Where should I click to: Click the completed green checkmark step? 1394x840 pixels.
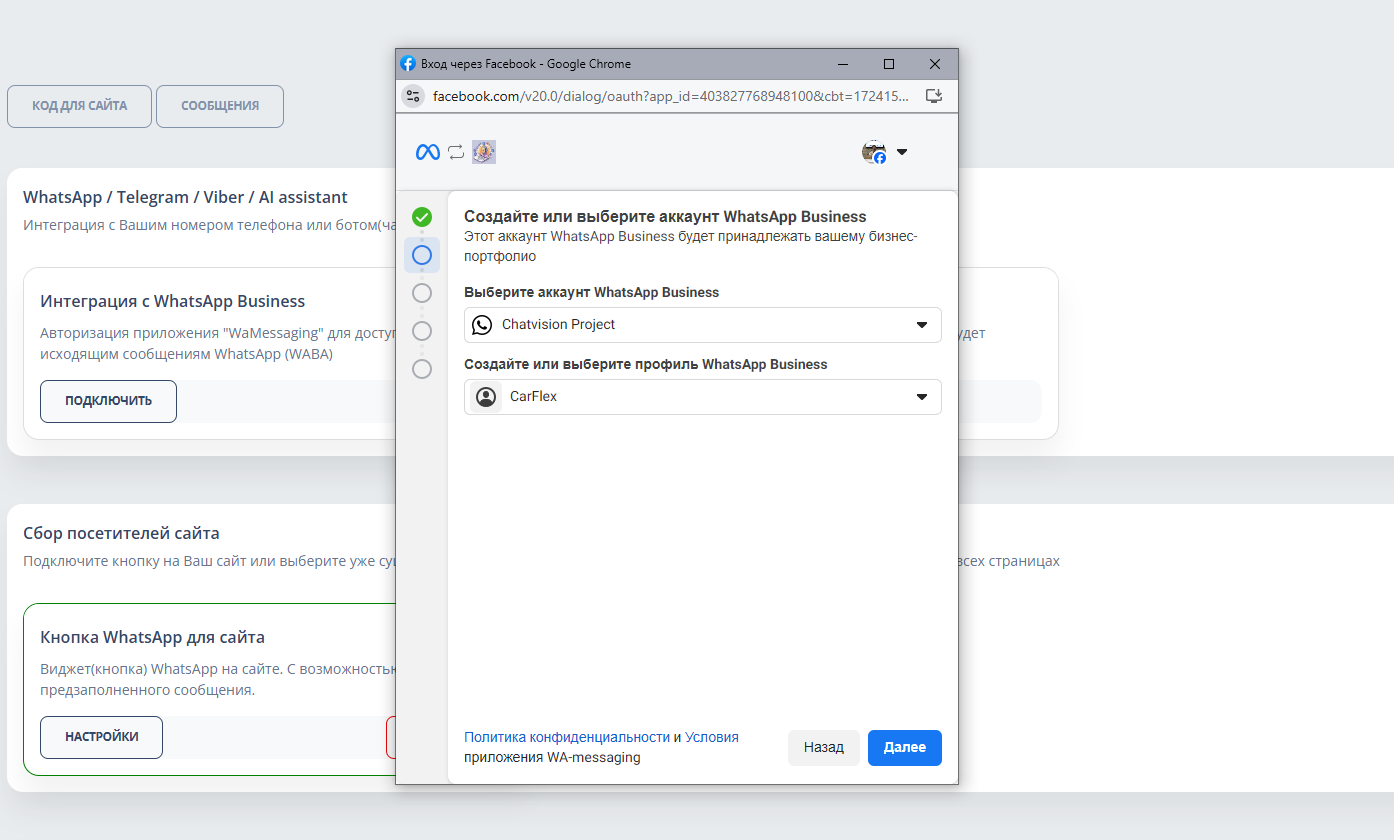click(422, 217)
